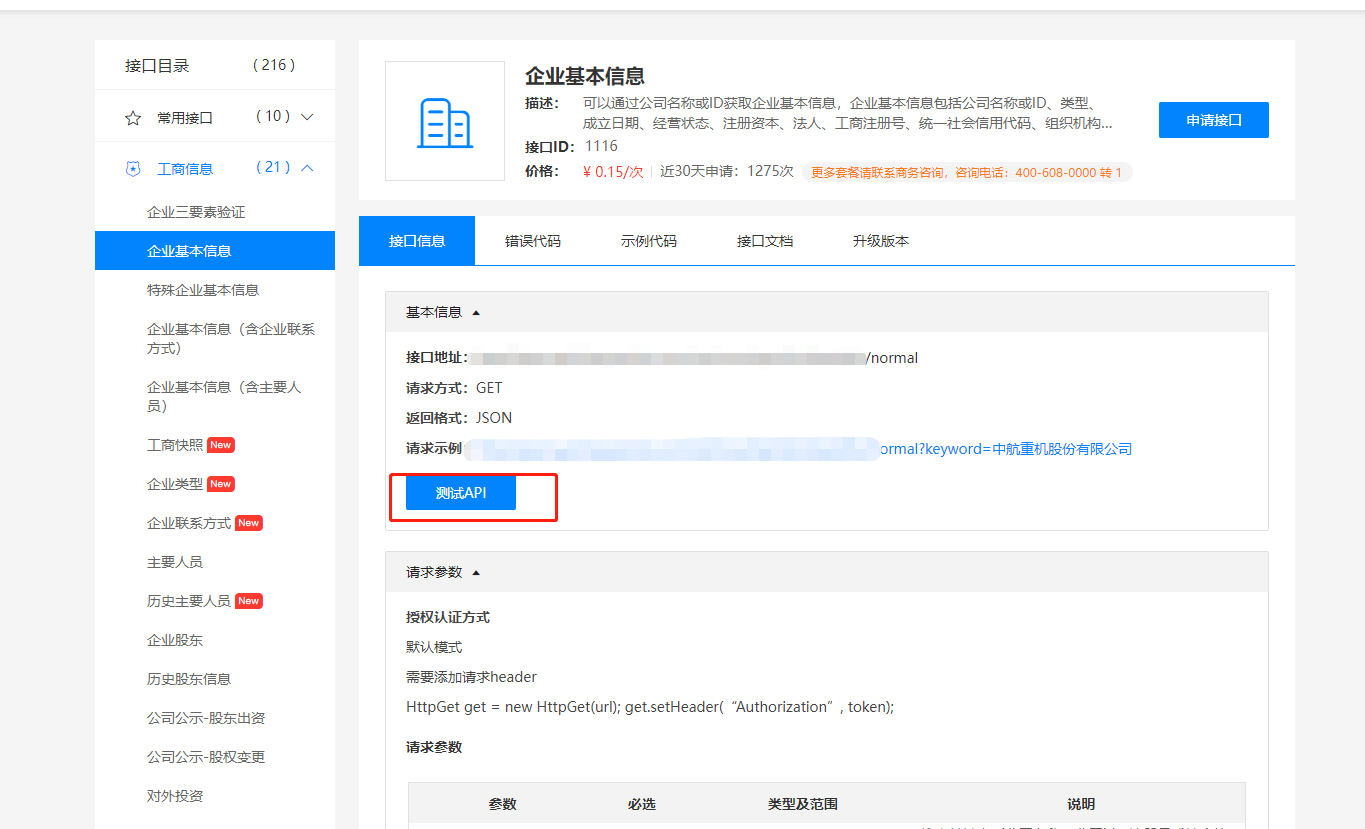Click the 必选 table column header
1365x829 pixels.
pos(642,804)
